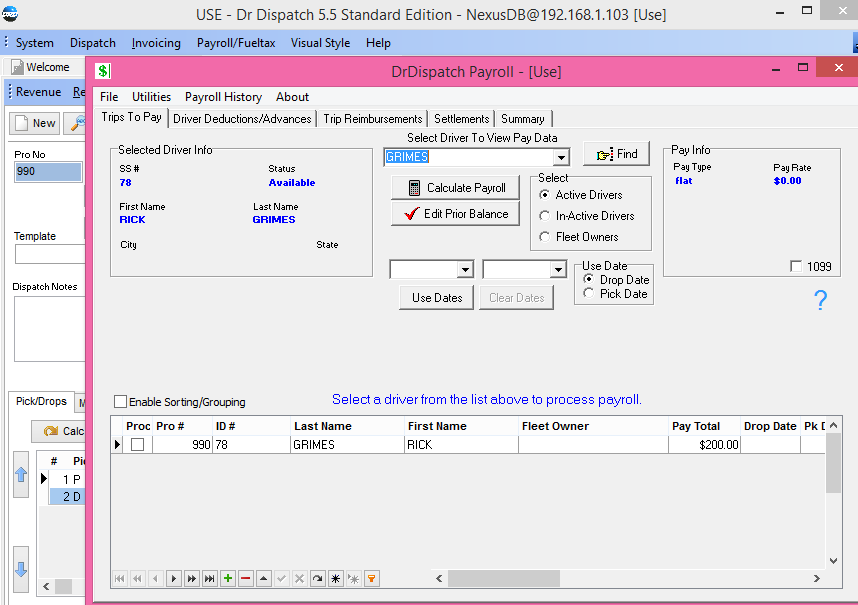
Task: Click Calculate Payroll button
Action: (x=456, y=188)
